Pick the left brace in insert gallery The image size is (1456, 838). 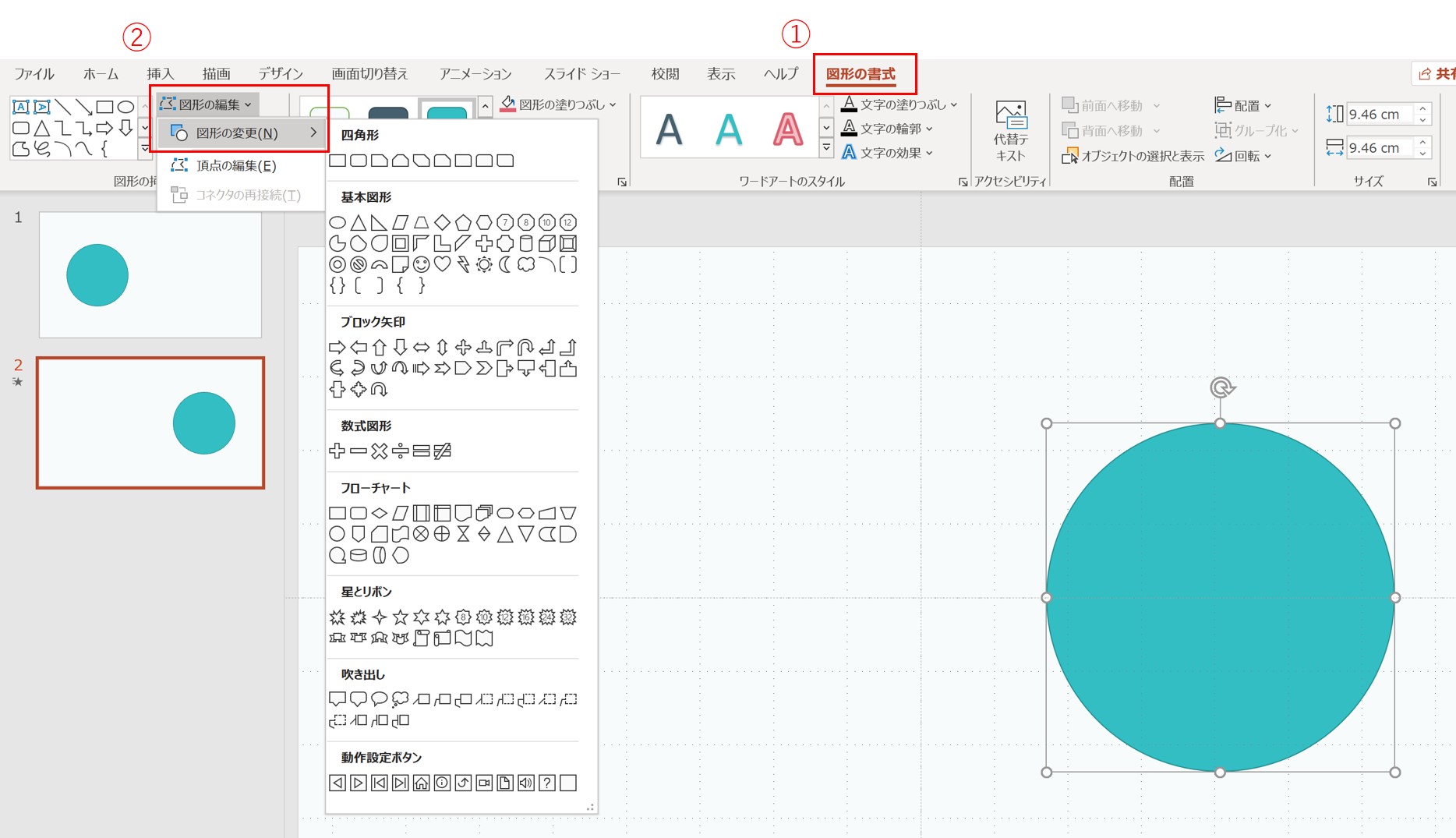[105, 149]
